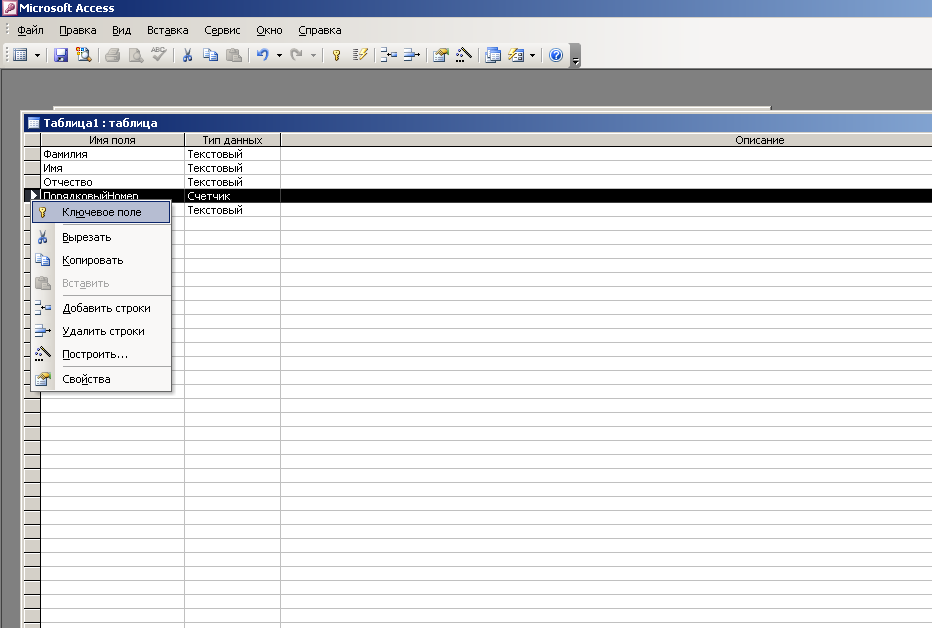Open the Файл menu

[30, 30]
